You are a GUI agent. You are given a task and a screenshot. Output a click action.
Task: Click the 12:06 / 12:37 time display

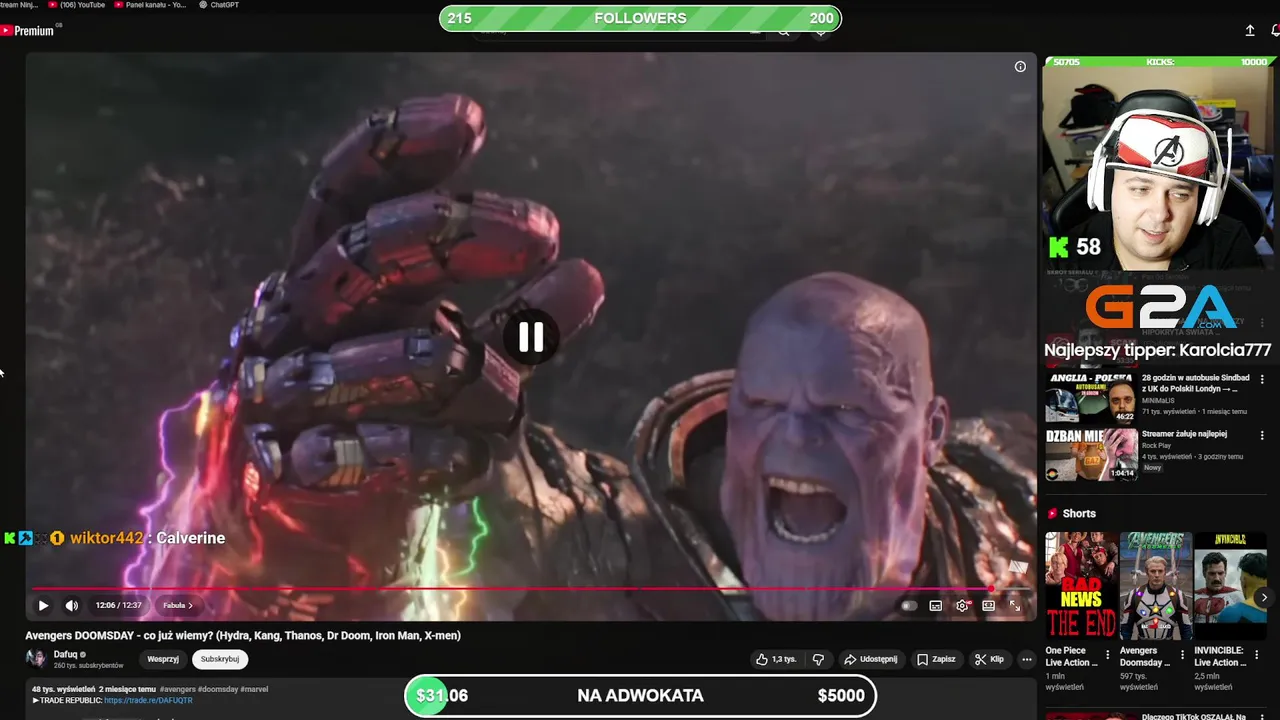coord(118,605)
